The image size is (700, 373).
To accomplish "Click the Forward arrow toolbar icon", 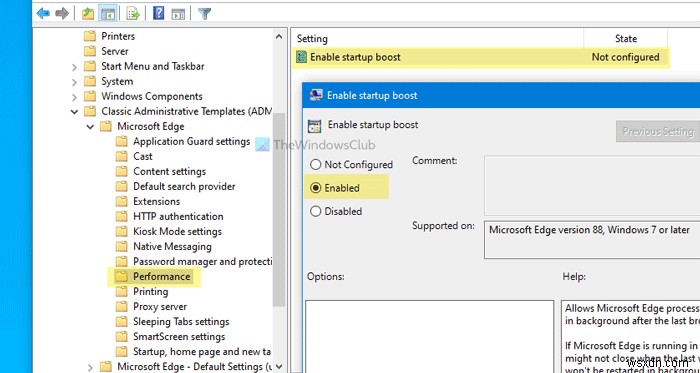I will click(x=62, y=13).
